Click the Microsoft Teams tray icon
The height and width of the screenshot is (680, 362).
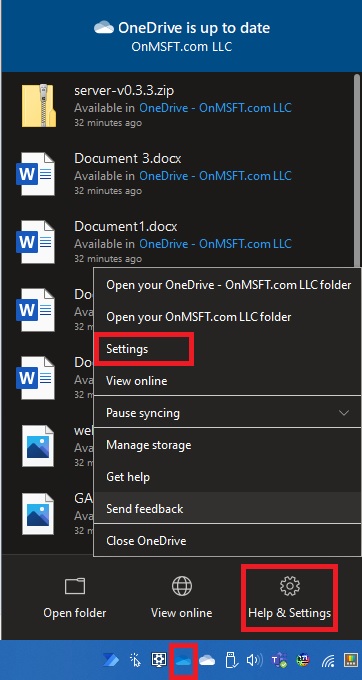279,660
